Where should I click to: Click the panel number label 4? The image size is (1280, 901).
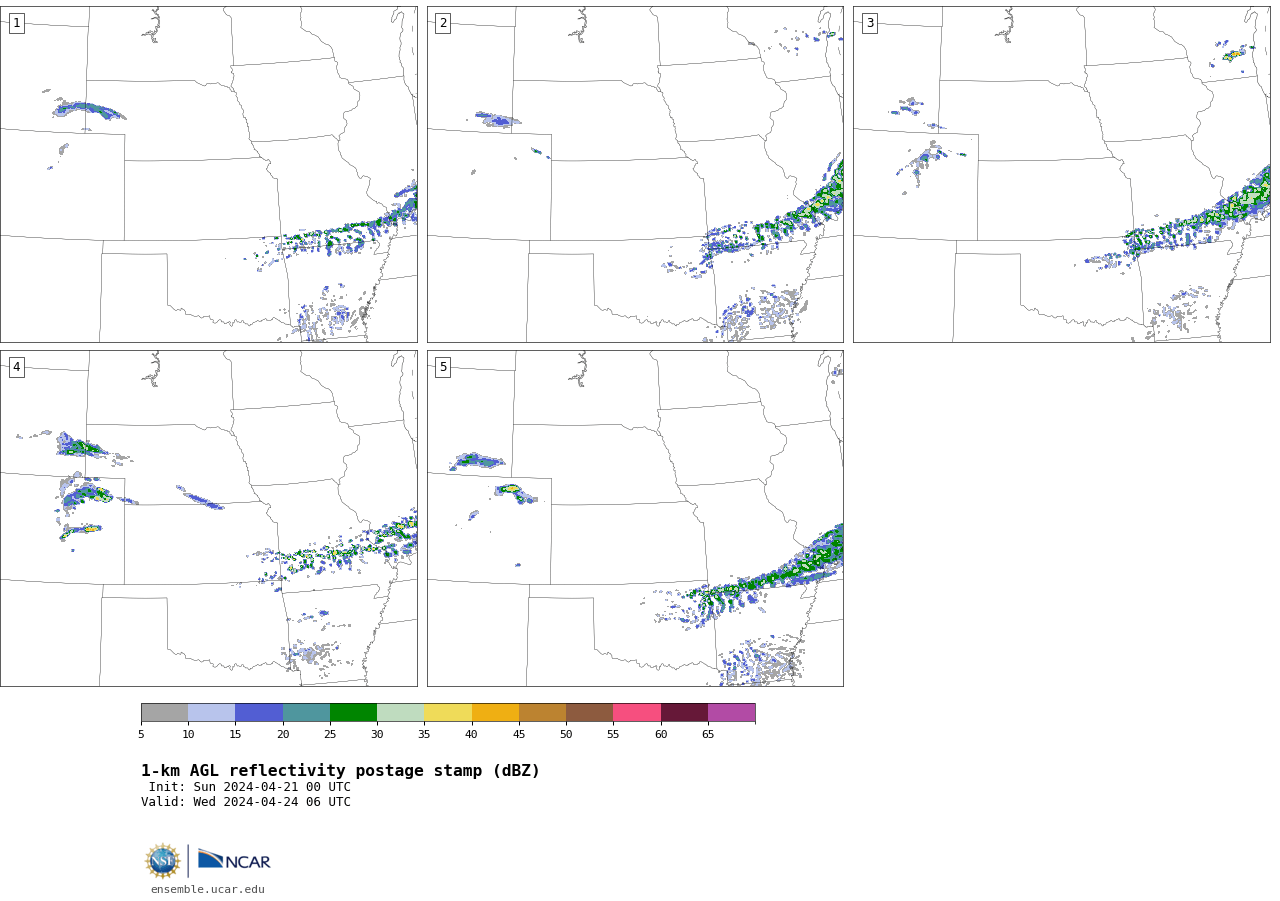(16, 367)
